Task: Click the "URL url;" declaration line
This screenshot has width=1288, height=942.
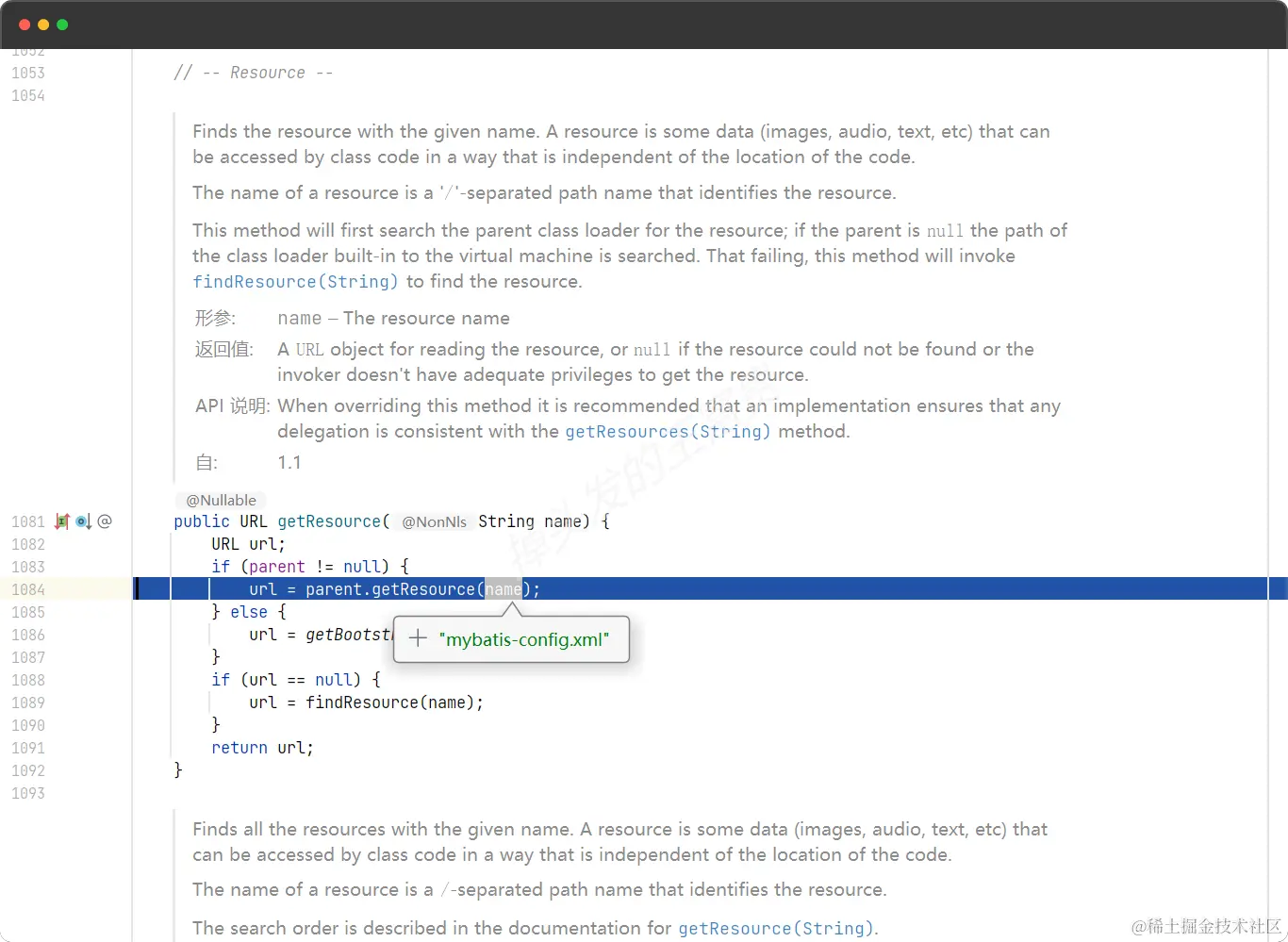Action: pyautogui.click(x=248, y=544)
